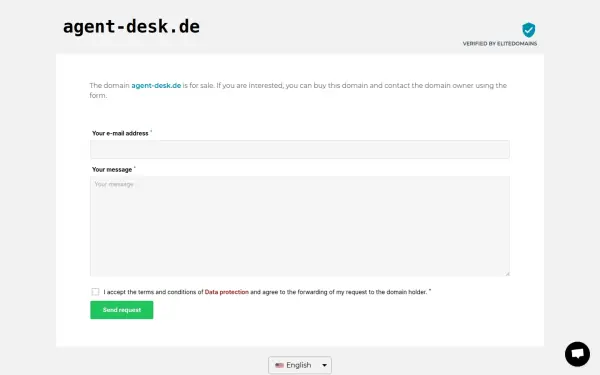The image size is (600, 375).
Task: Open the agent-desk.de link in the description
Action: coord(156,85)
